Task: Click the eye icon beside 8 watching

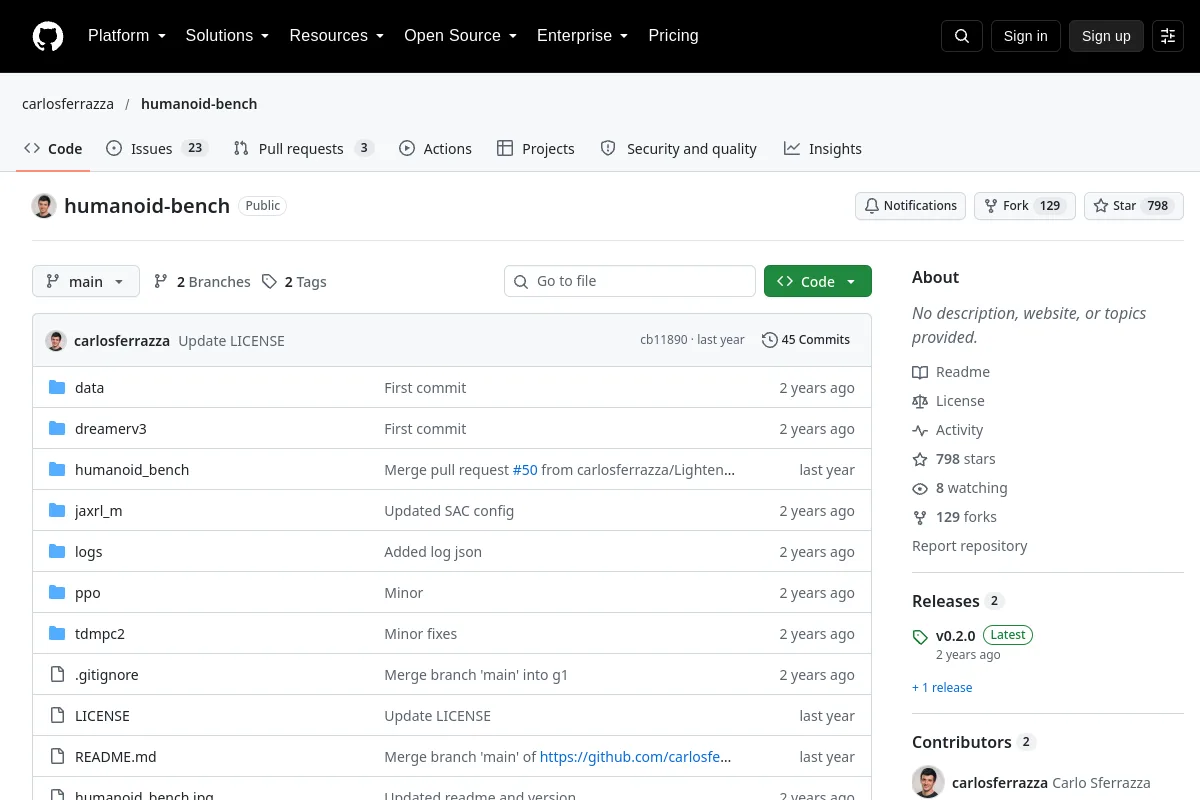Action: click(920, 488)
